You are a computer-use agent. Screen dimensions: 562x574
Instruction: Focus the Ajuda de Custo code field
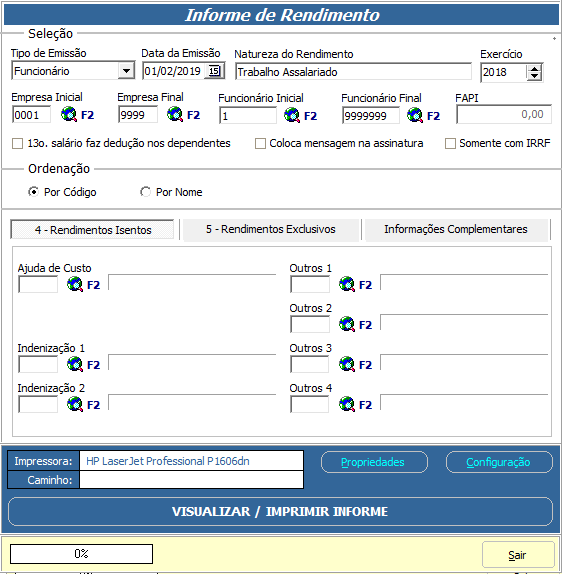(38, 284)
